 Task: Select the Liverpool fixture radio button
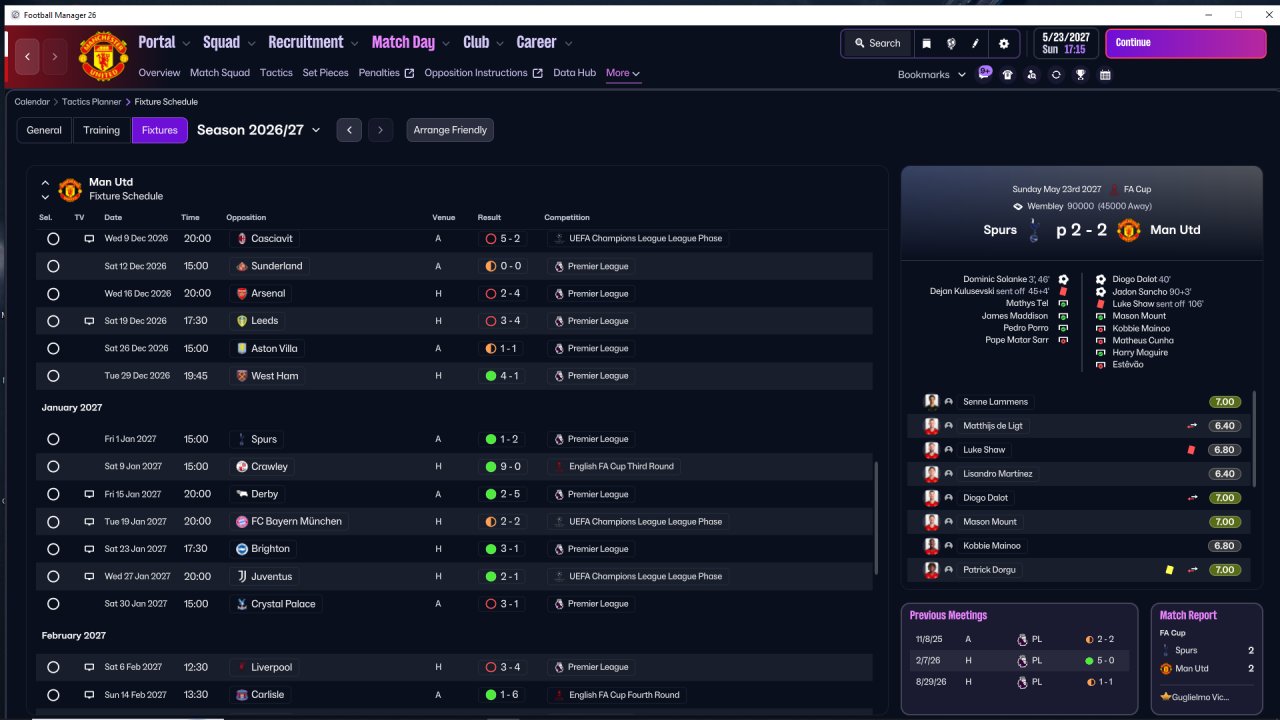click(53, 667)
